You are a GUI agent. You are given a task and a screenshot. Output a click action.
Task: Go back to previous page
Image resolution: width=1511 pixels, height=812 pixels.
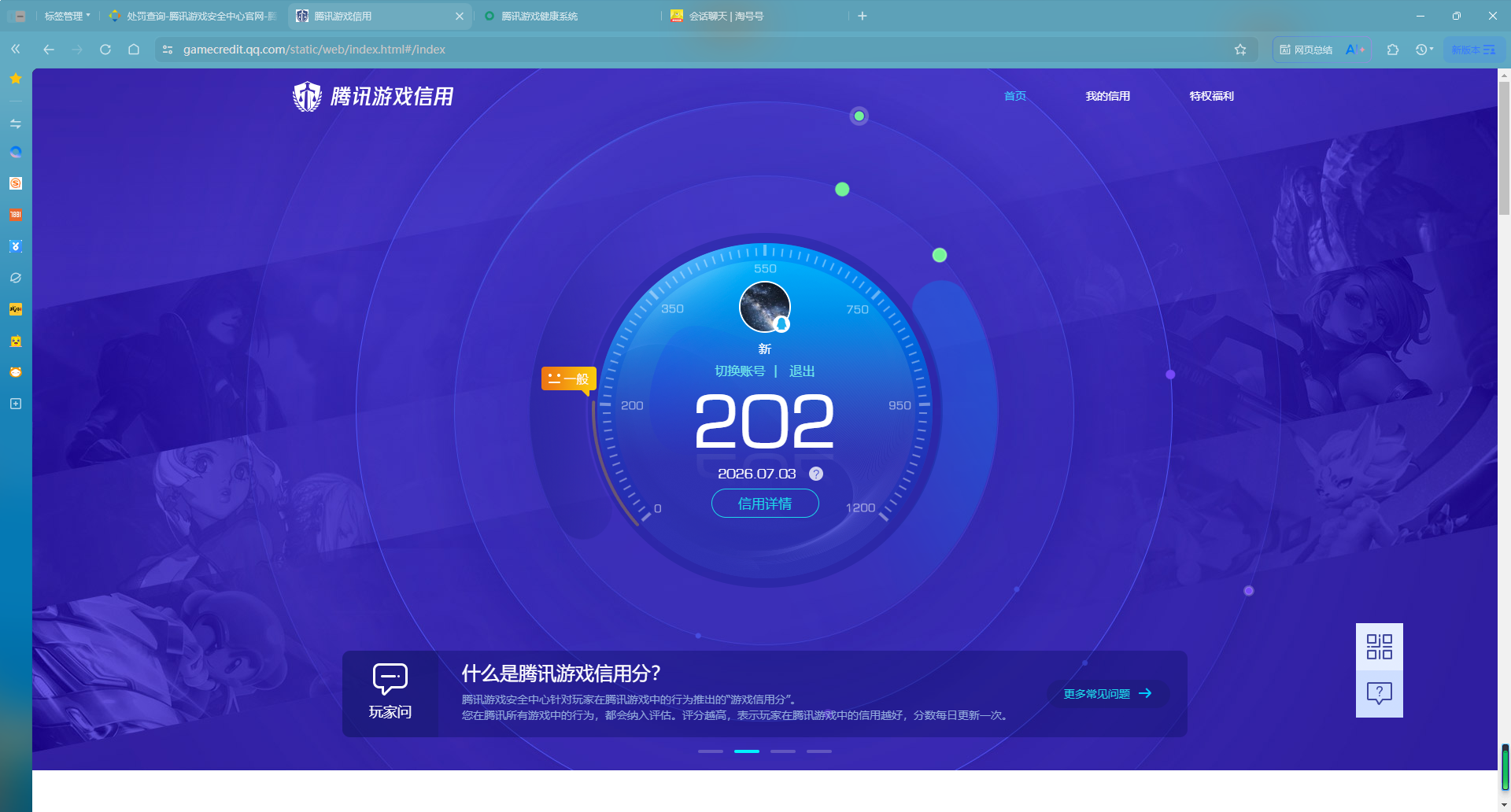(49, 49)
